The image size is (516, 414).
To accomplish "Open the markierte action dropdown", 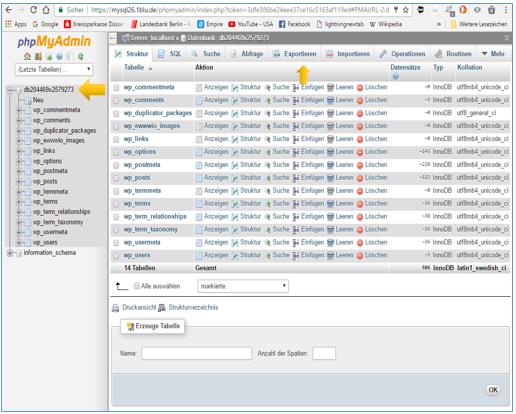I will pyautogui.click(x=243, y=286).
